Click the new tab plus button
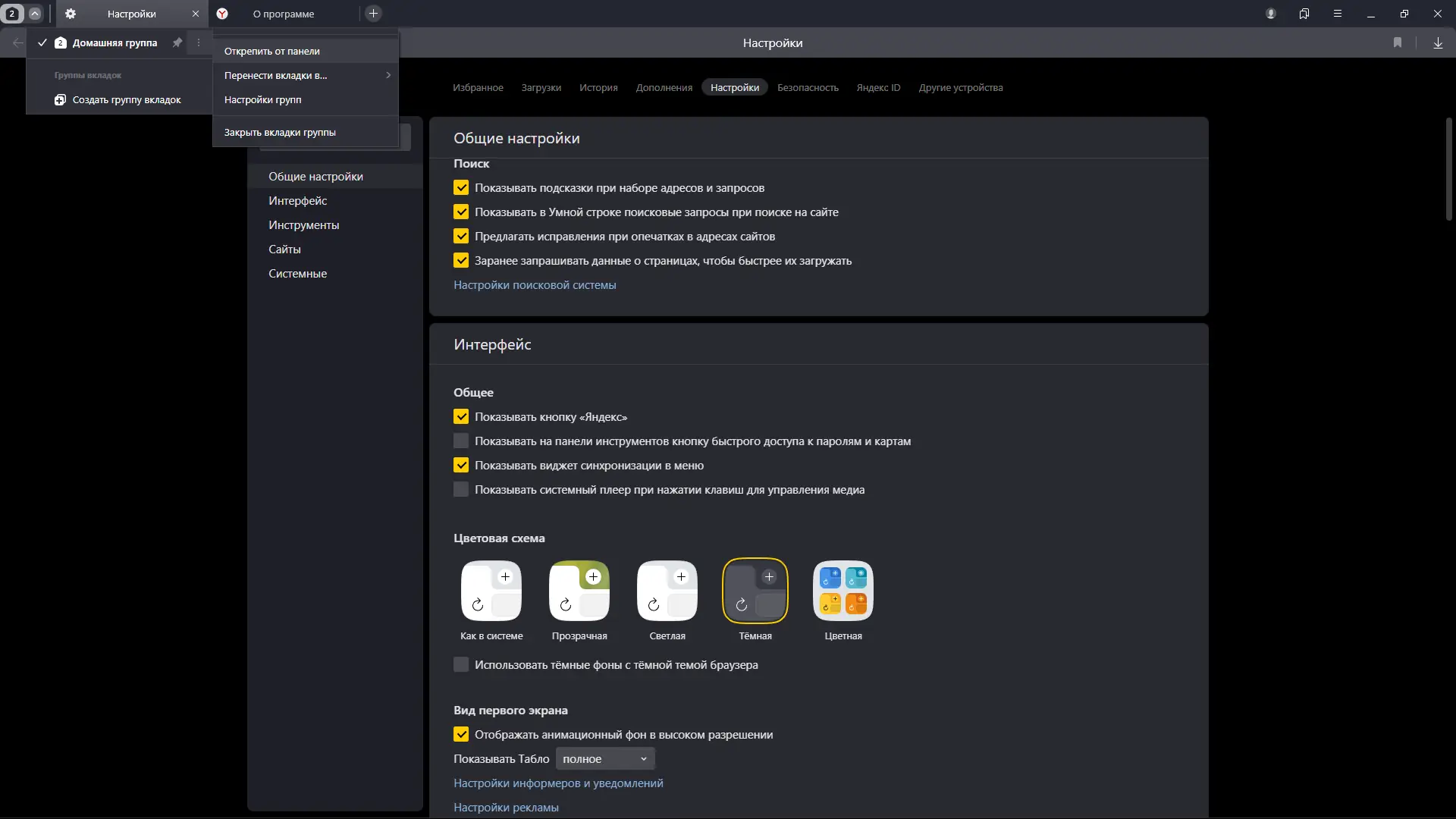This screenshot has height=819, width=1456. (x=373, y=14)
